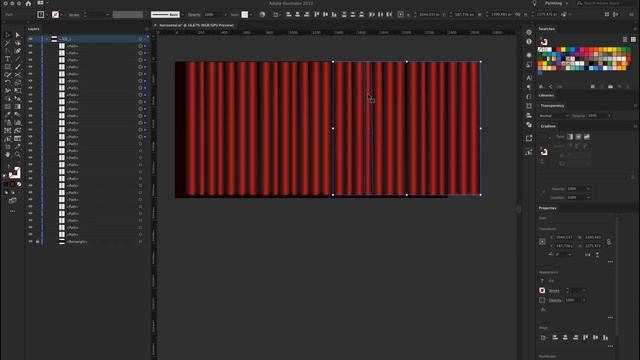Select the Zoom tool
Image resolution: width=640 pixels, height=360 pixels.
(x=18, y=155)
